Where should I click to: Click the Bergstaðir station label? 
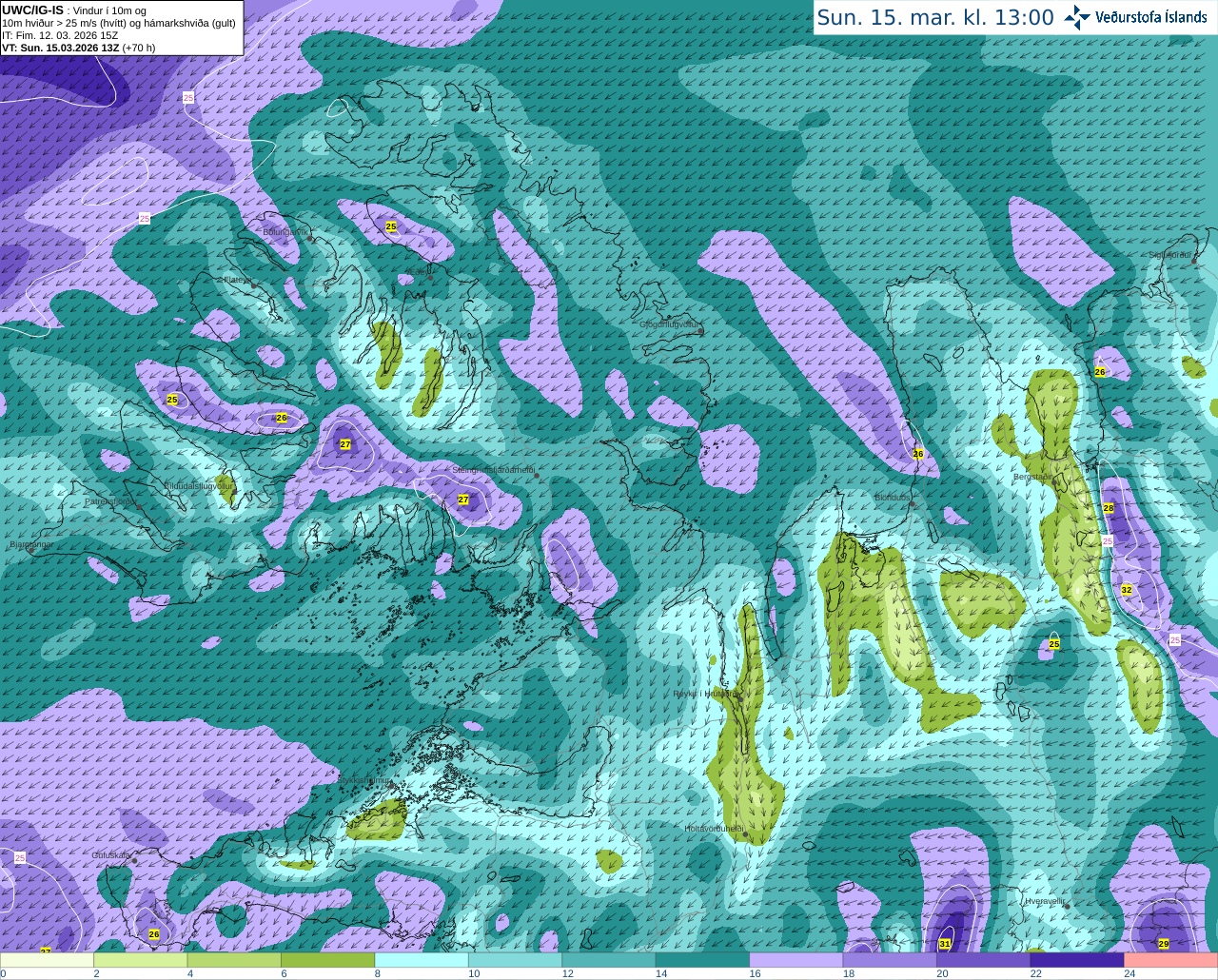(1033, 477)
